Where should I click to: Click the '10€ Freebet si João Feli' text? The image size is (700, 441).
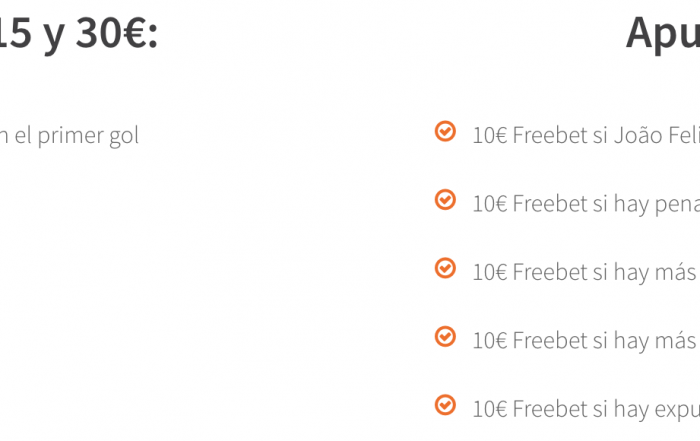pos(586,135)
